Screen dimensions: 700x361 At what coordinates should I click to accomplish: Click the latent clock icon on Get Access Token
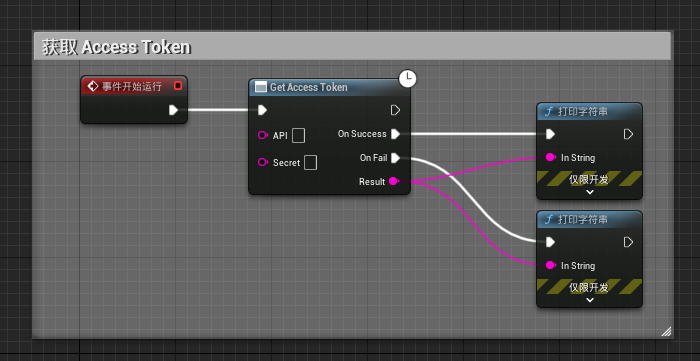(x=407, y=79)
